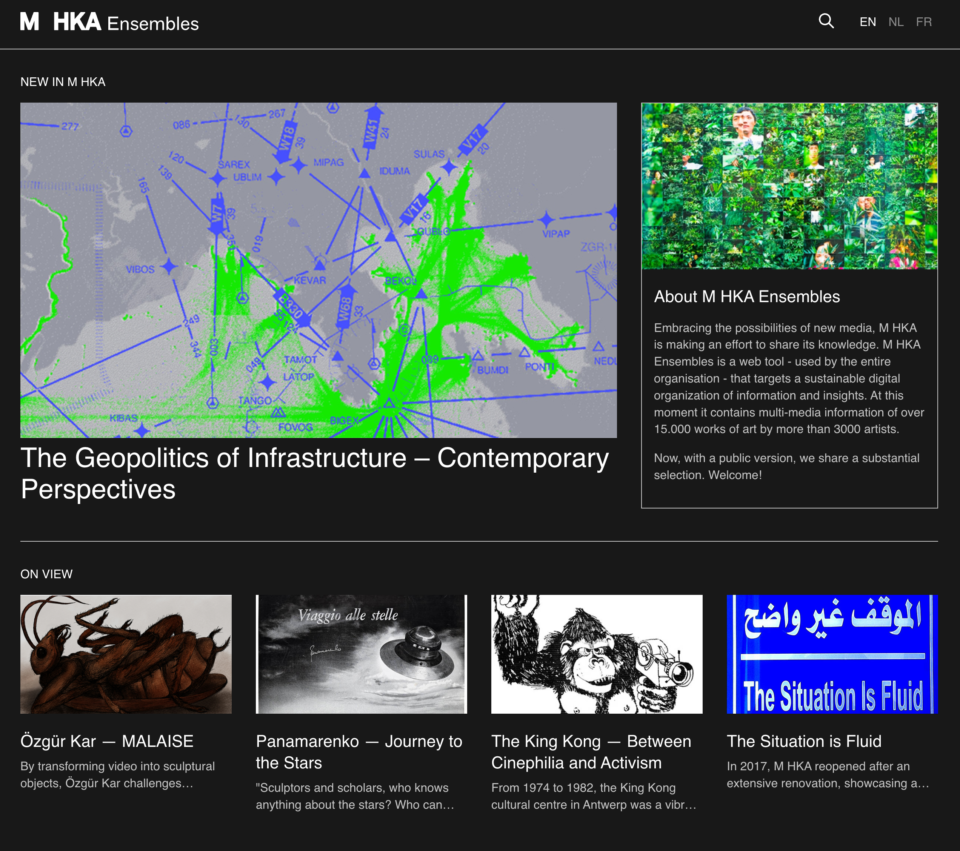This screenshot has height=851, width=960.
Task: Open Özgür Kar — MALAISE title
Action: point(107,741)
